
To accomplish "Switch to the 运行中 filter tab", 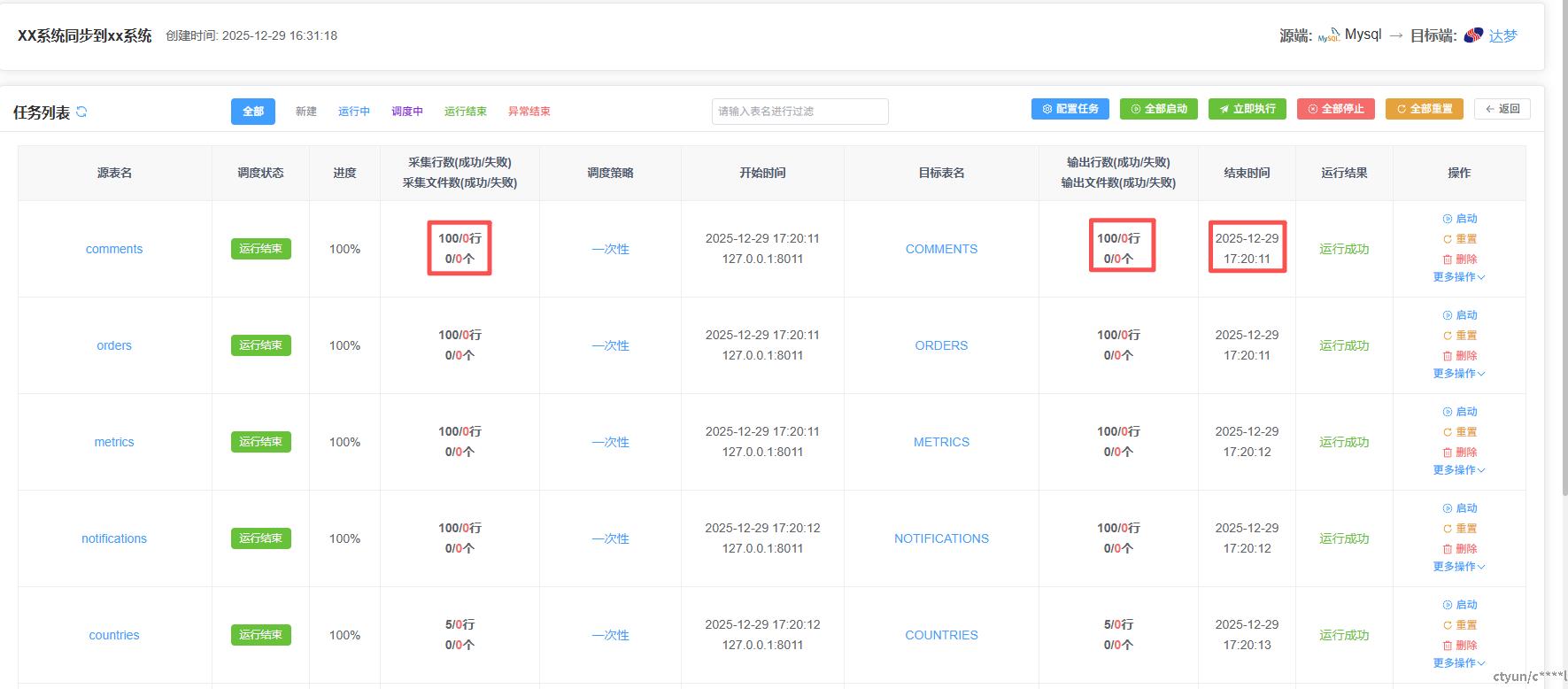I will click(x=354, y=112).
